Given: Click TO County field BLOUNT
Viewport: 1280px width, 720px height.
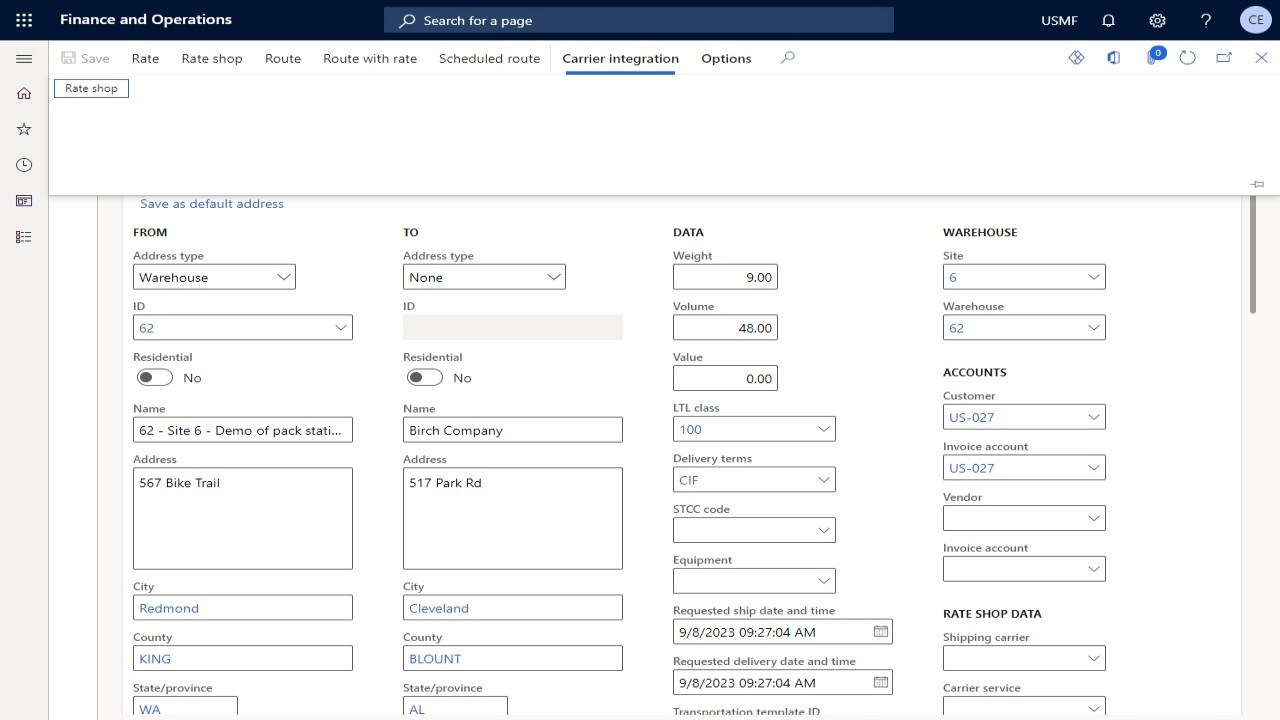Looking at the screenshot, I should [513, 658].
